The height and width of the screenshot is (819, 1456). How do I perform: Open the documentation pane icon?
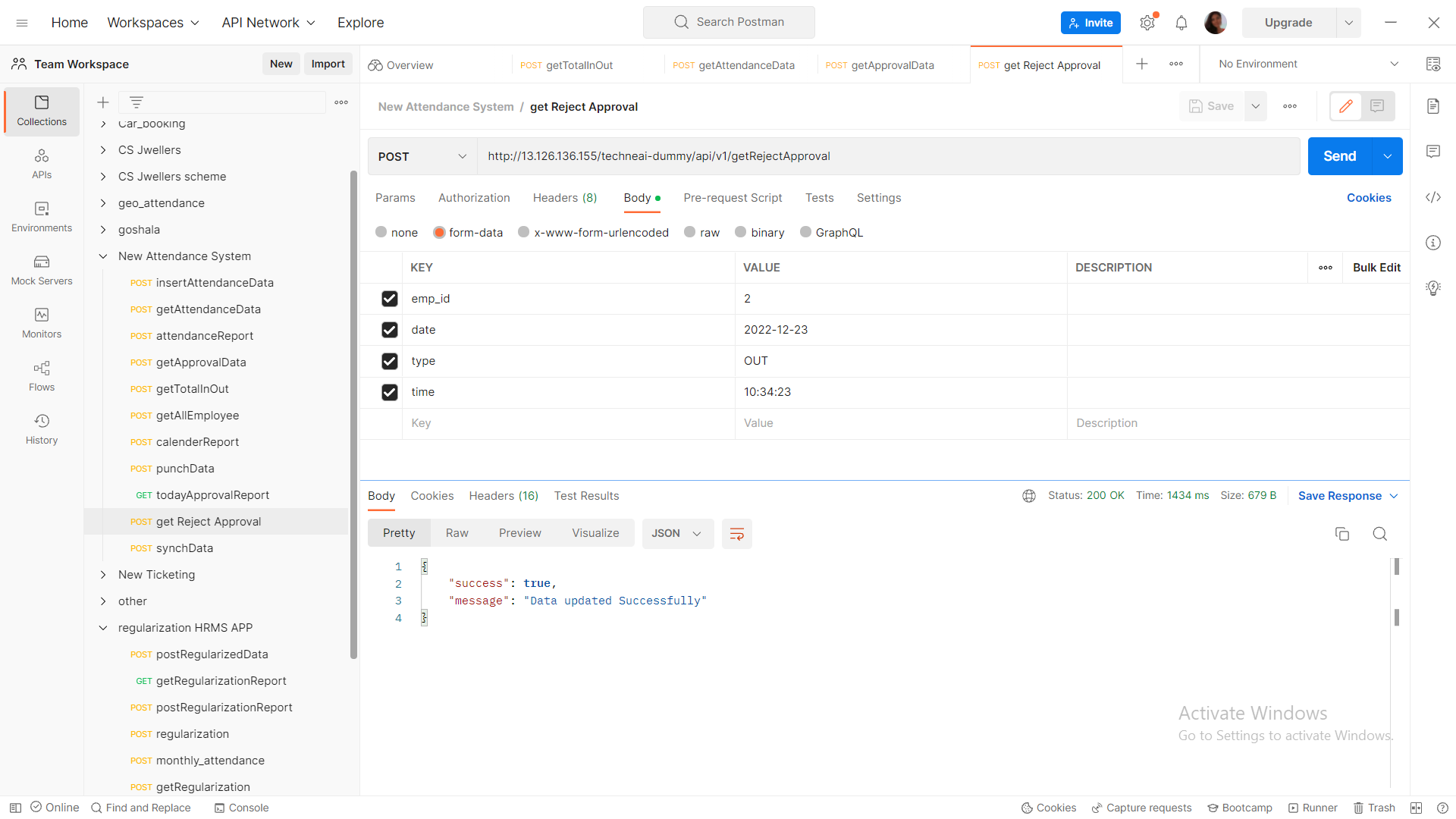1433,106
